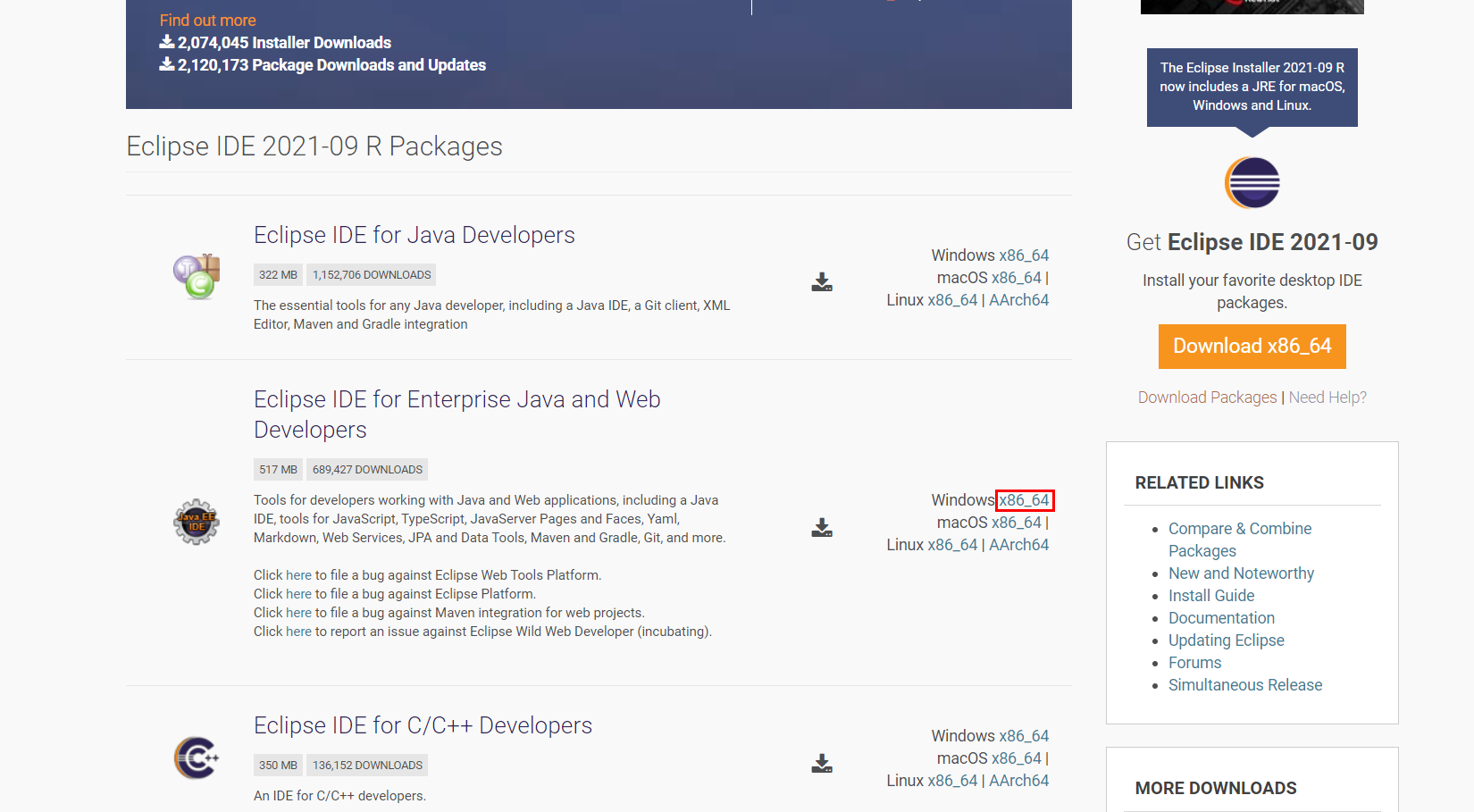Image resolution: width=1474 pixels, height=812 pixels.
Task: Open Eclipse IDE for Java Developers title link
Action: [415, 235]
